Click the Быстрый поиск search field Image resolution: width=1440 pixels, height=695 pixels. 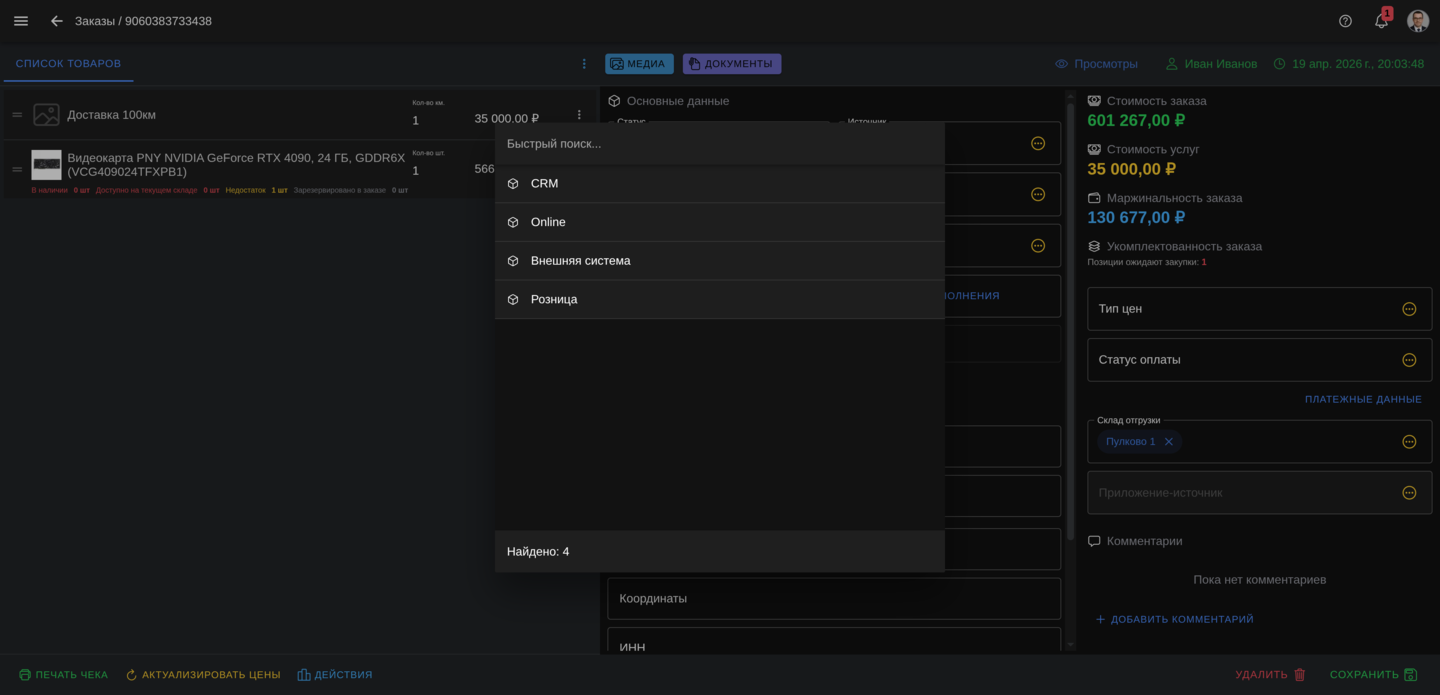(719, 144)
